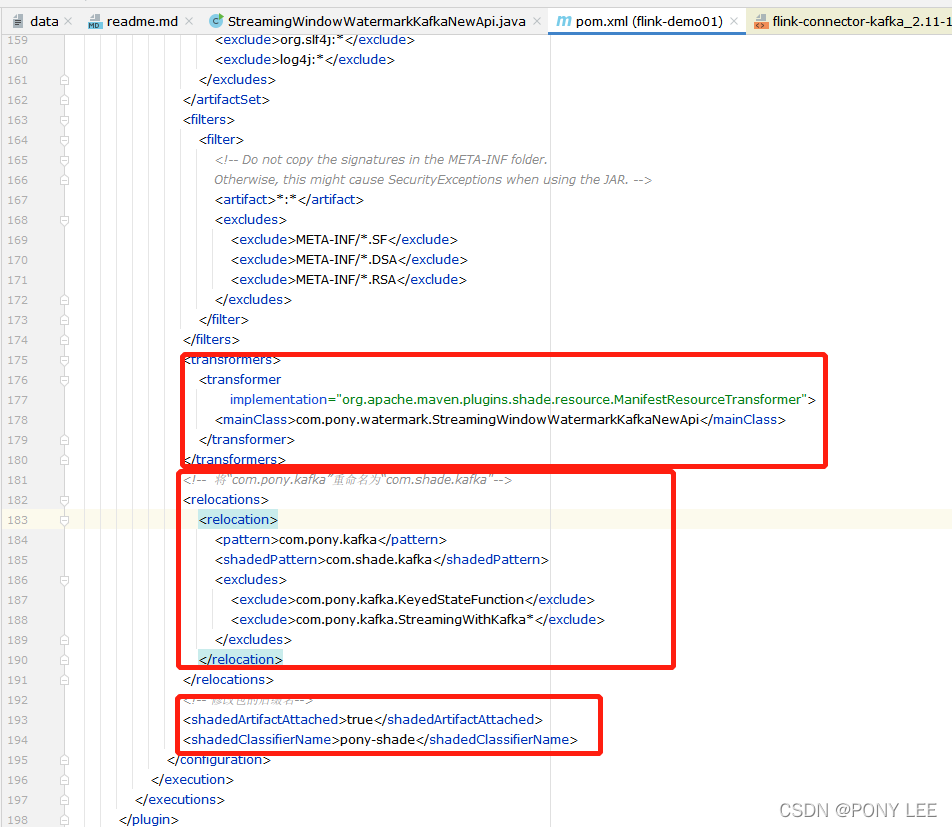This screenshot has width=952, height=827.
Task: Click the fold end marker at line 191 relocations
Action: pyautogui.click(x=64, y=680)
